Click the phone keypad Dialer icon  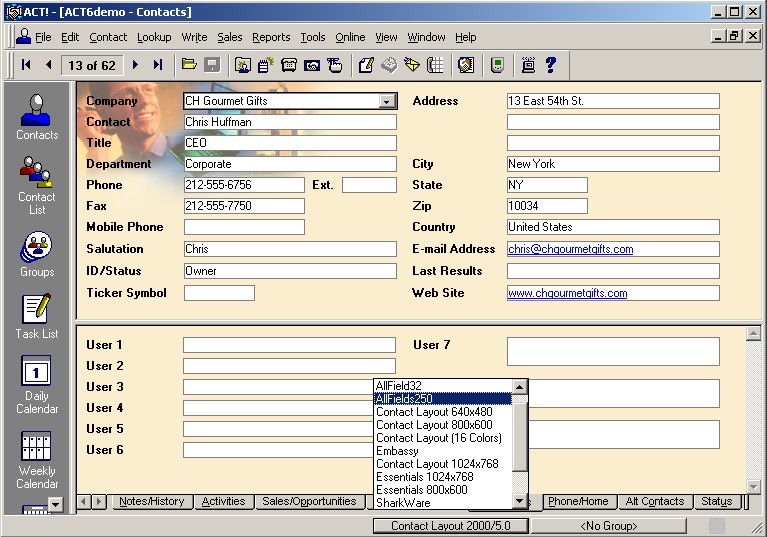point(435,65)
